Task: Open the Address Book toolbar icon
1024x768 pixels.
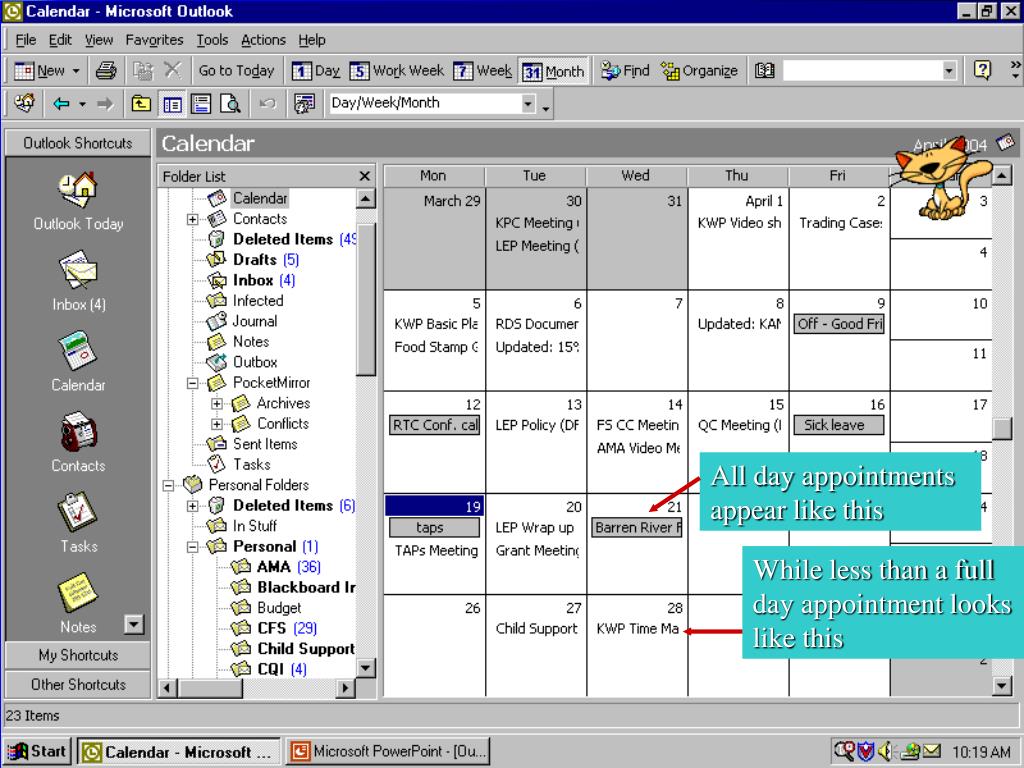Action: tap(764, 71)
